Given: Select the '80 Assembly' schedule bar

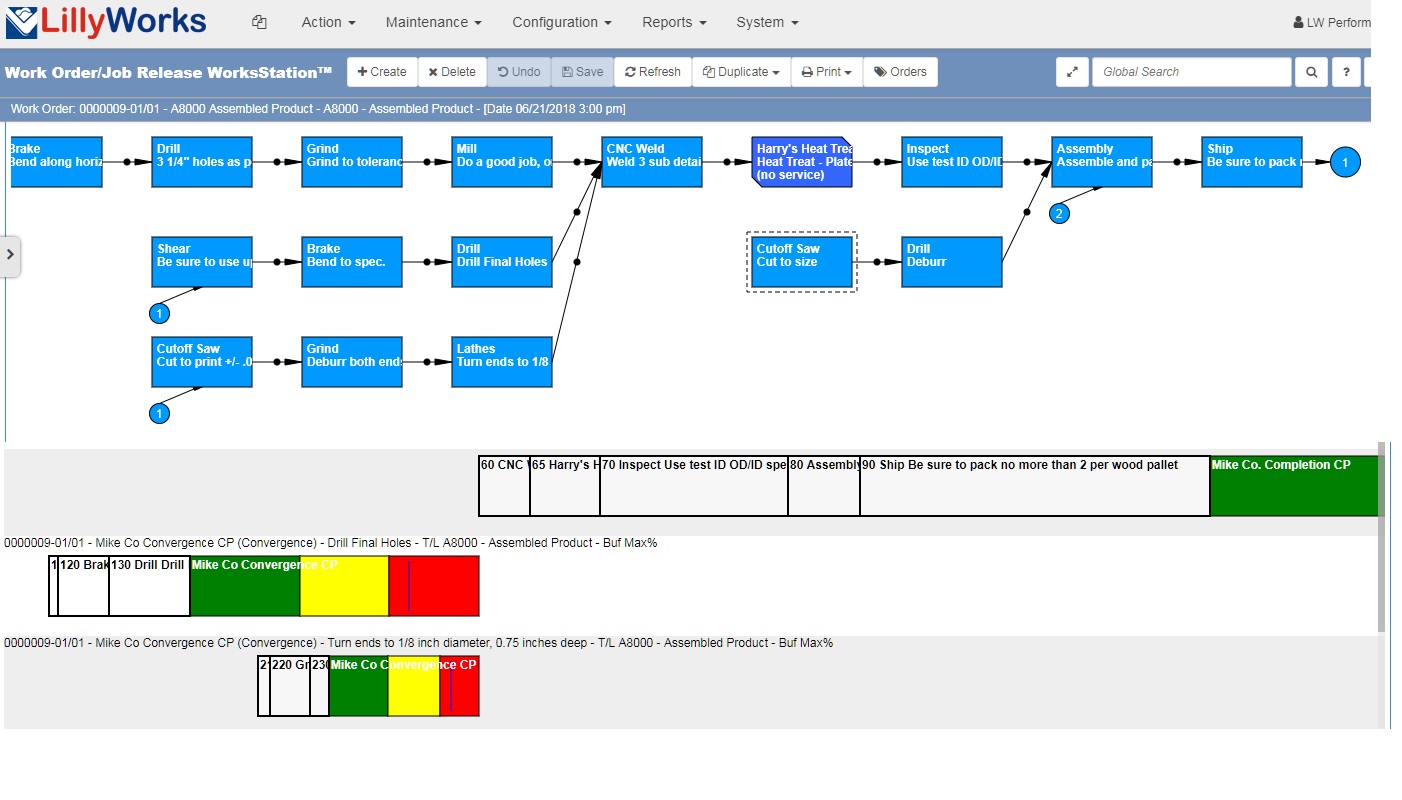Looking at the screenshot, I should [x=824, y=486].
